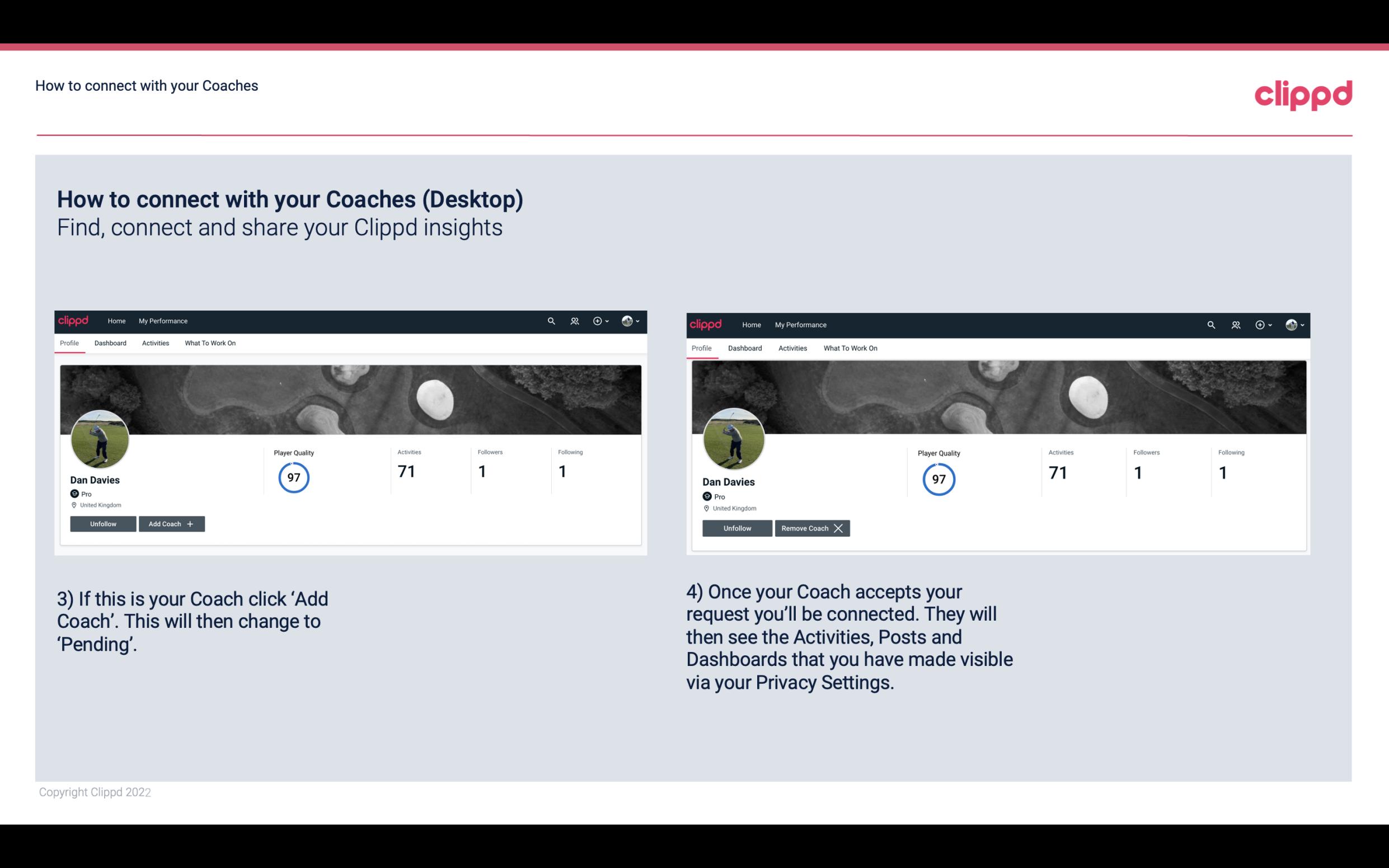The height and width of the screenshot is (868, 1389).
Task: Click the people/connections icon left navbar
Action: pyautogui.click(x=575, y=320)
